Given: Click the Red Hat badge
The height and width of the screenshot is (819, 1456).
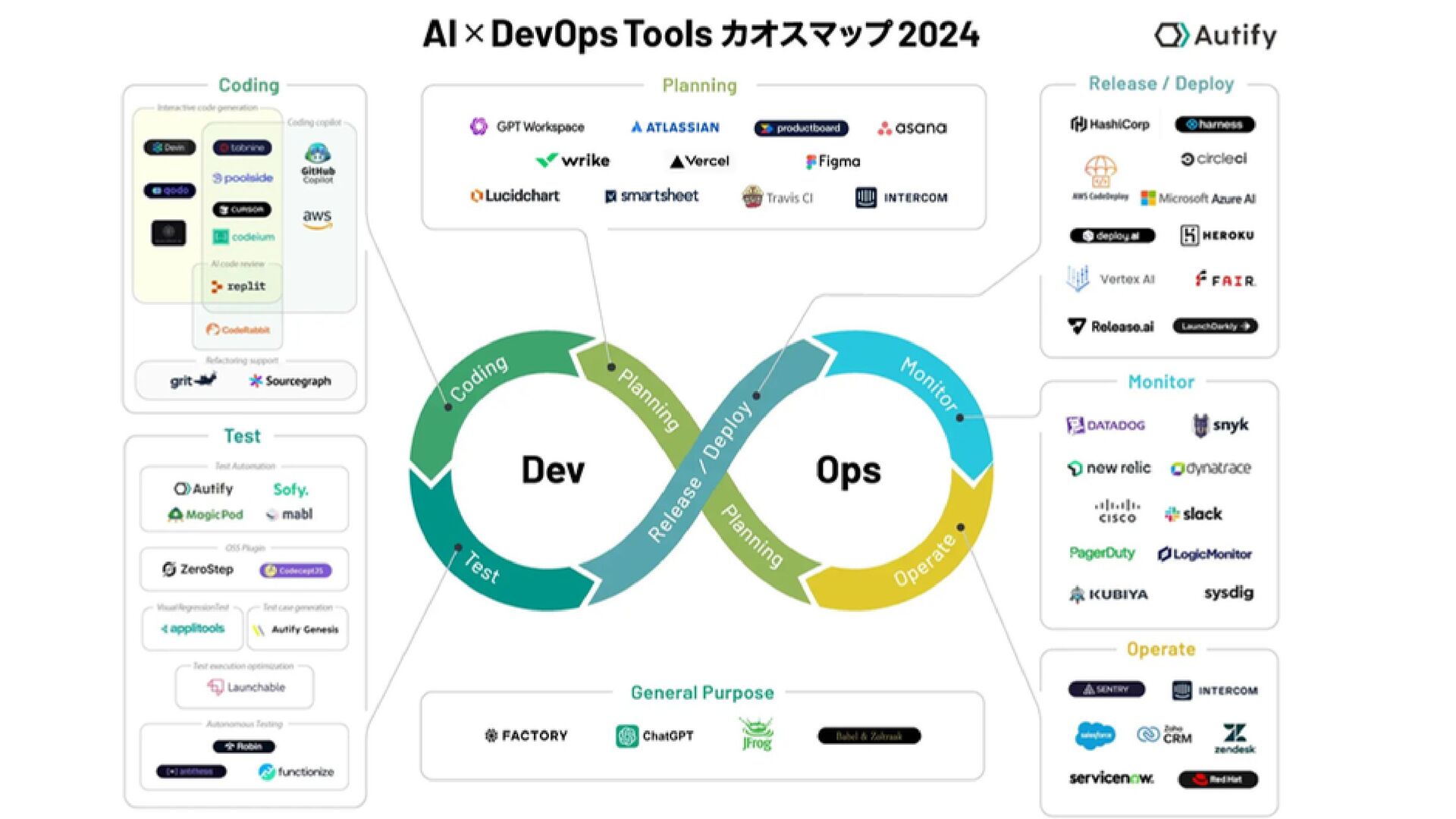Looking at the screenshot, I should pyautogui.click(x=1218, y=779).
